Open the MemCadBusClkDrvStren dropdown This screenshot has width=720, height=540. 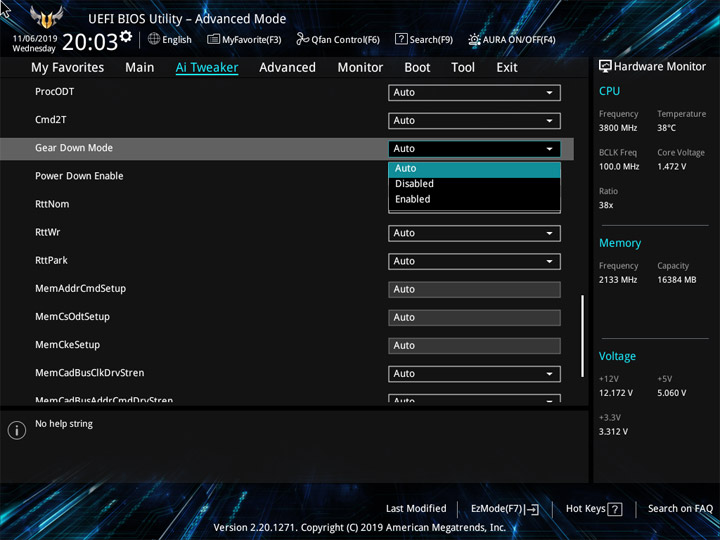point(474,374)
